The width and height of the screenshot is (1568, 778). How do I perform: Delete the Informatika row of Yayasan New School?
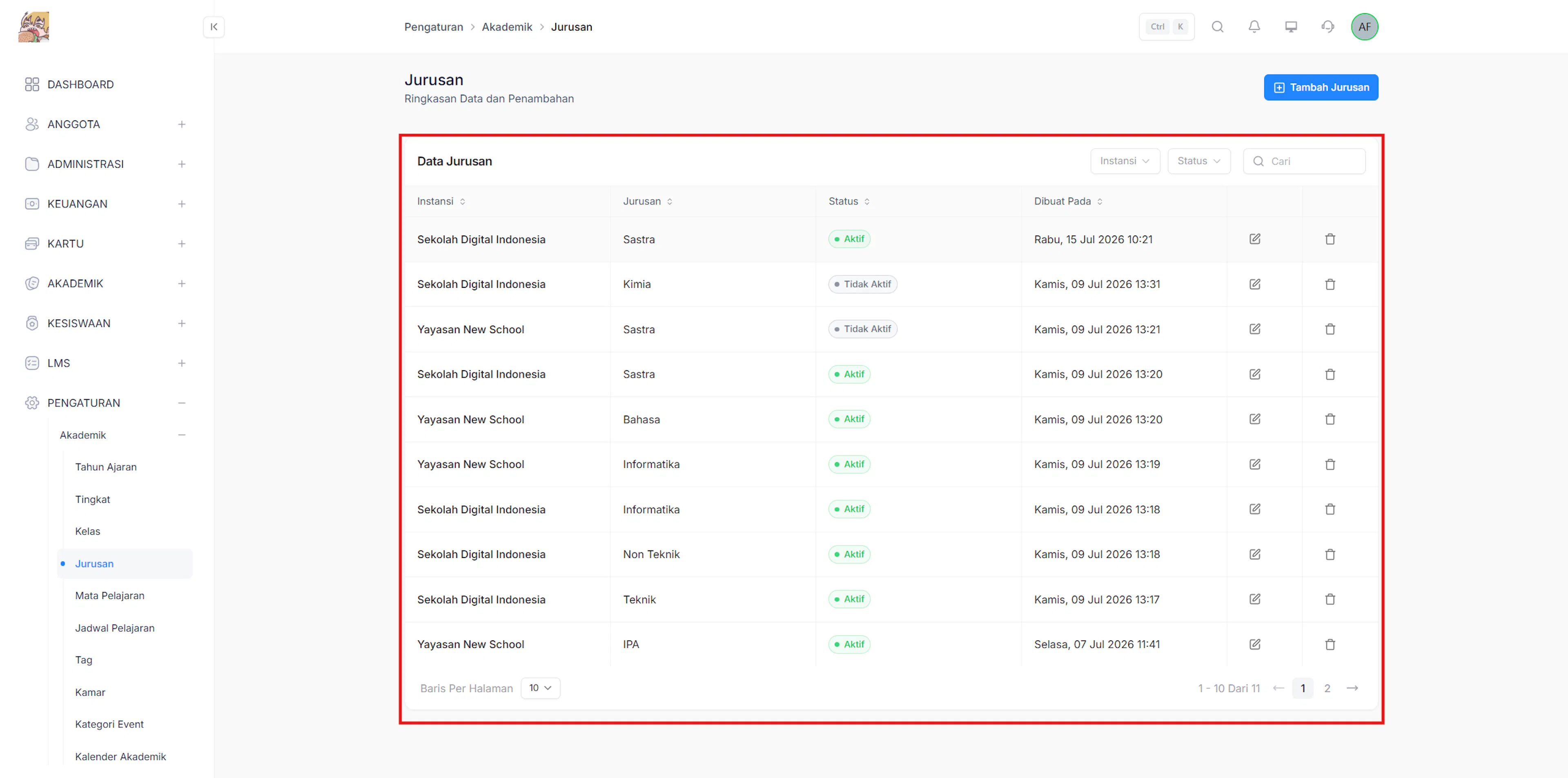click(x=1330, y=464)
